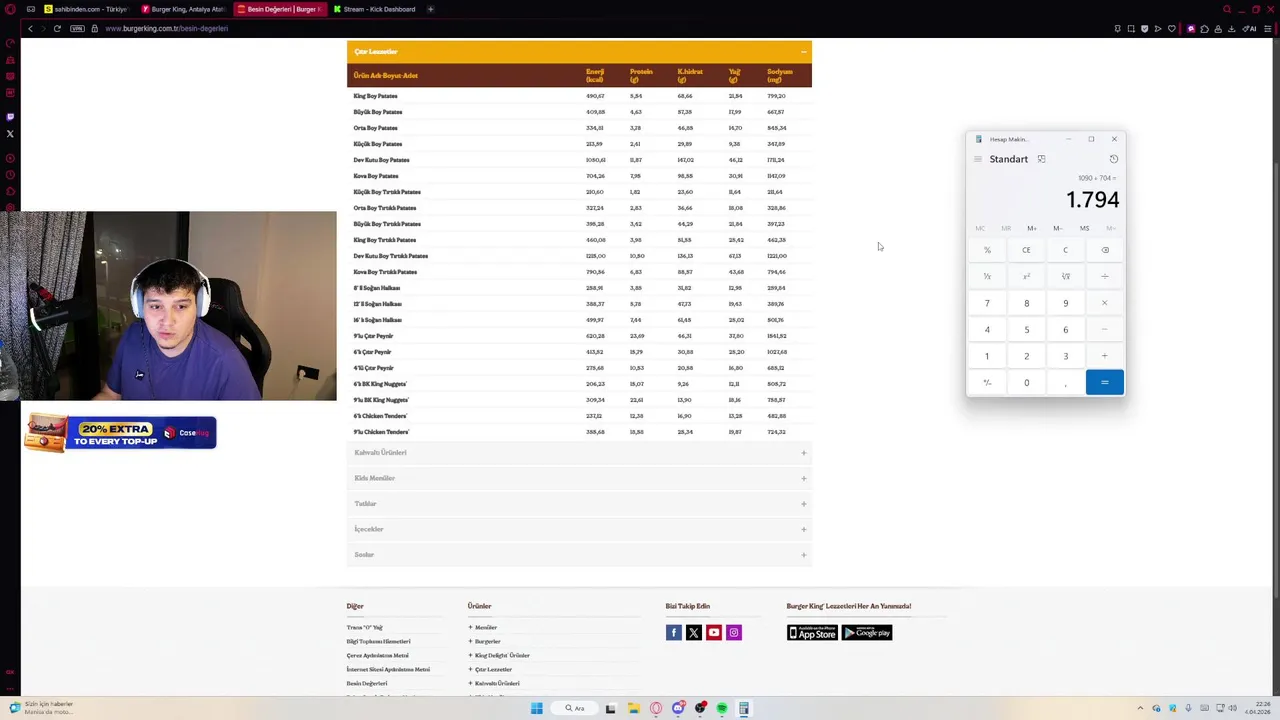Reload the Burger King page

[57, 28]
